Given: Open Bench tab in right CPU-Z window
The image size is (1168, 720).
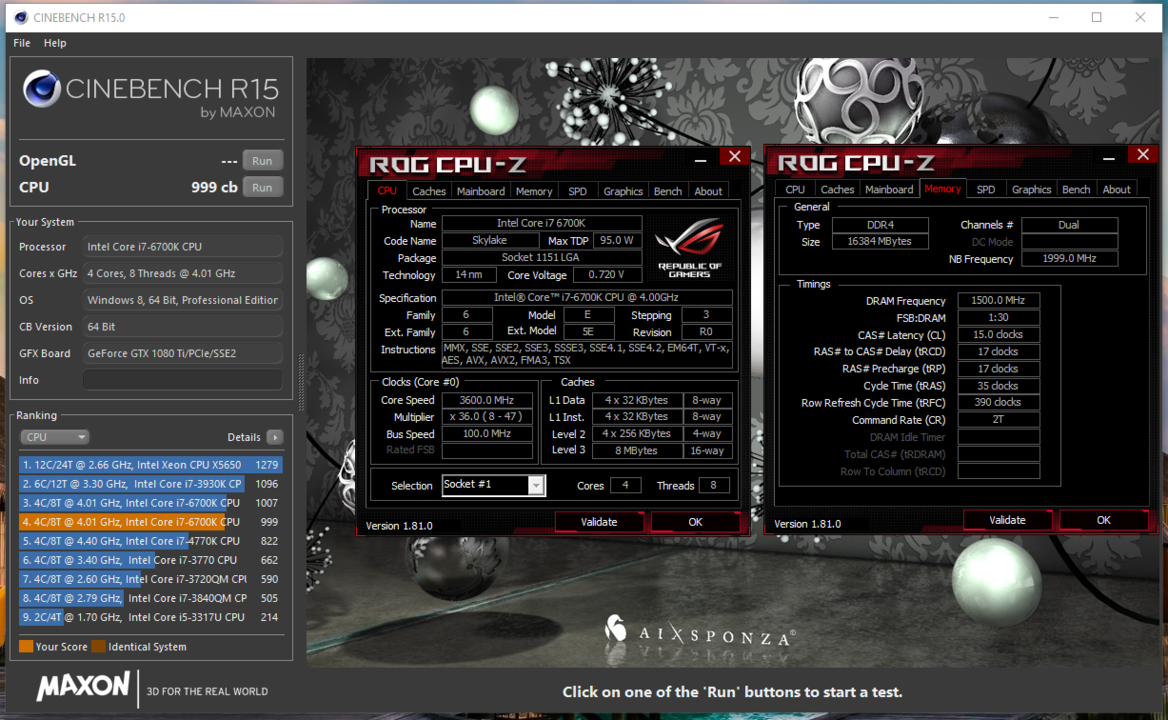Looking at the screenshot, I should tap(1076, 189).
